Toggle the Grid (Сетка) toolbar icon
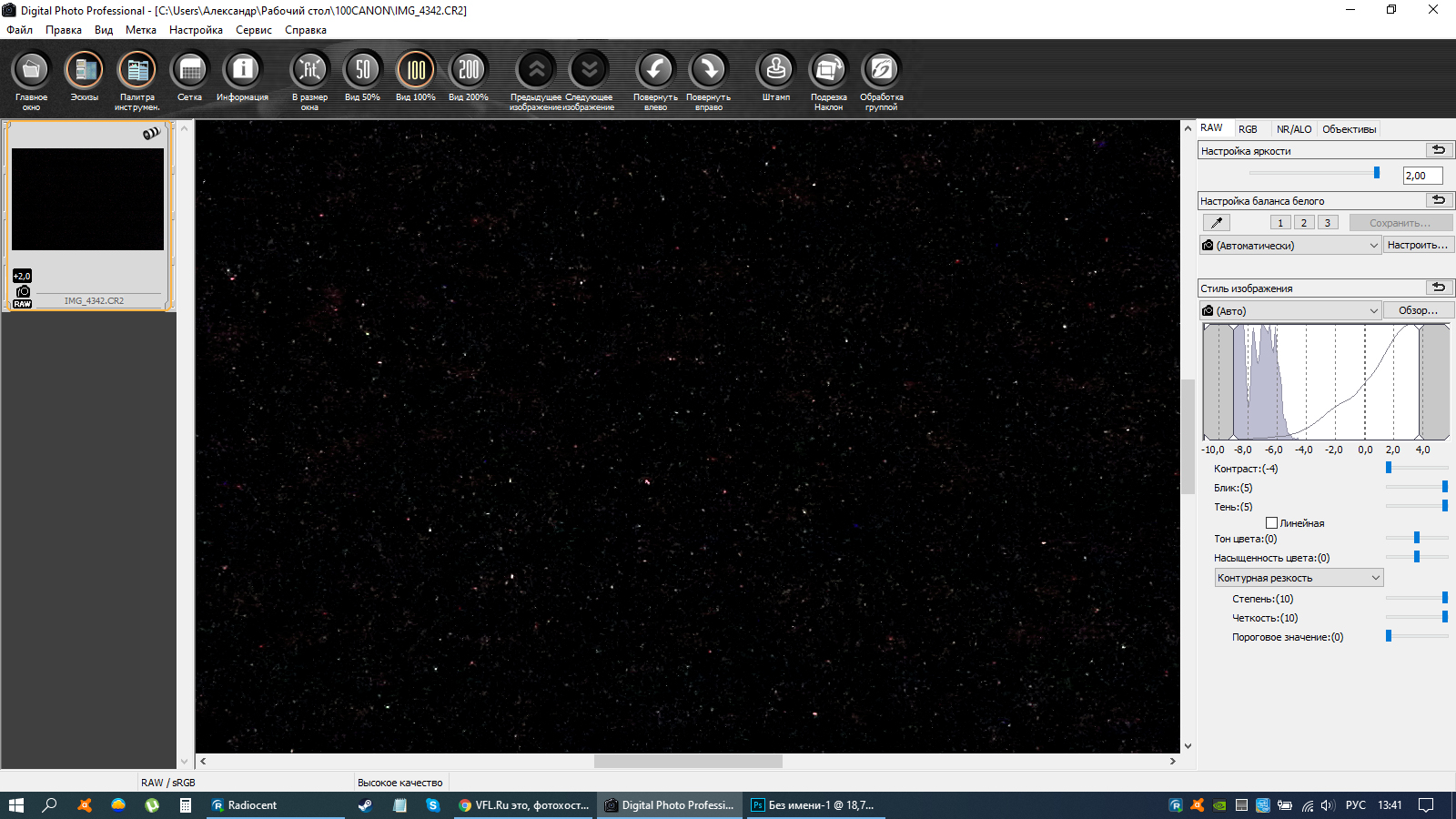The height and width of the screenshot is (819, 1456). click(x=189, y=70)
